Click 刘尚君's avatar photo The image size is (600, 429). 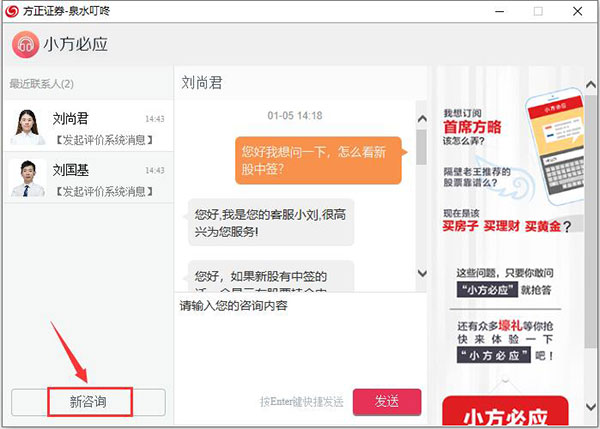(x=27, y=127)
